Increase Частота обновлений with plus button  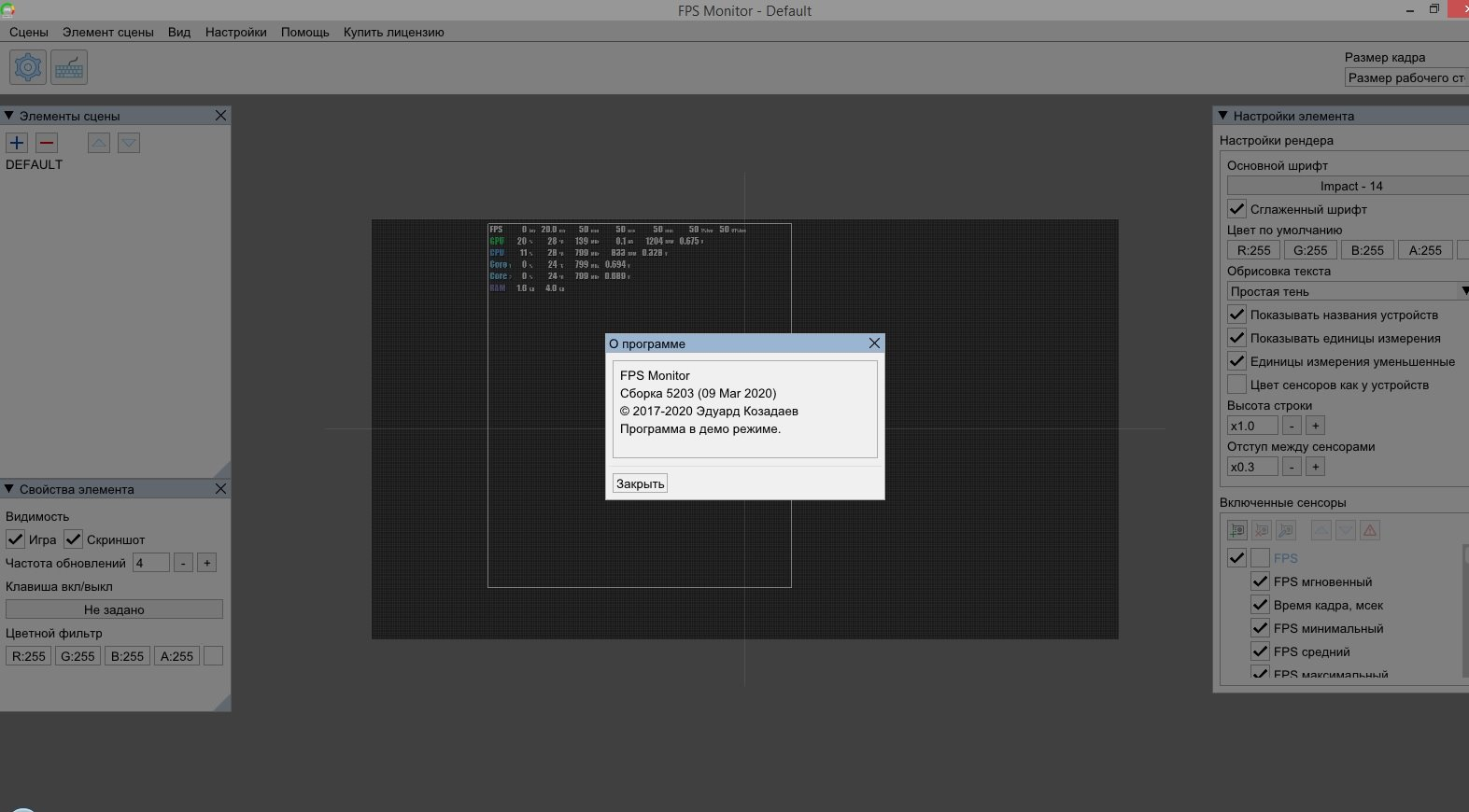click(x=207, y=563)
